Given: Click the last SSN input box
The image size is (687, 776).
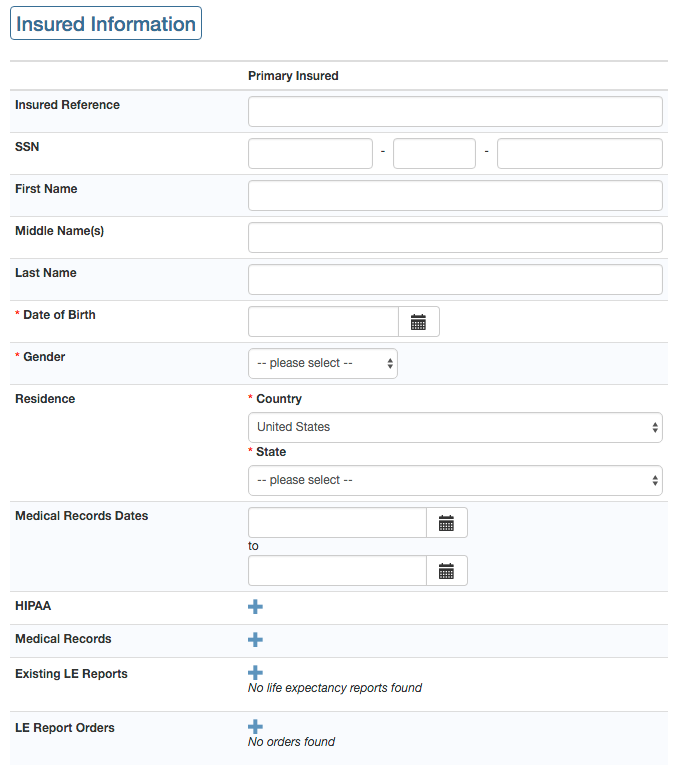Looking at the screenshot, I should click(x=579, y=154).
